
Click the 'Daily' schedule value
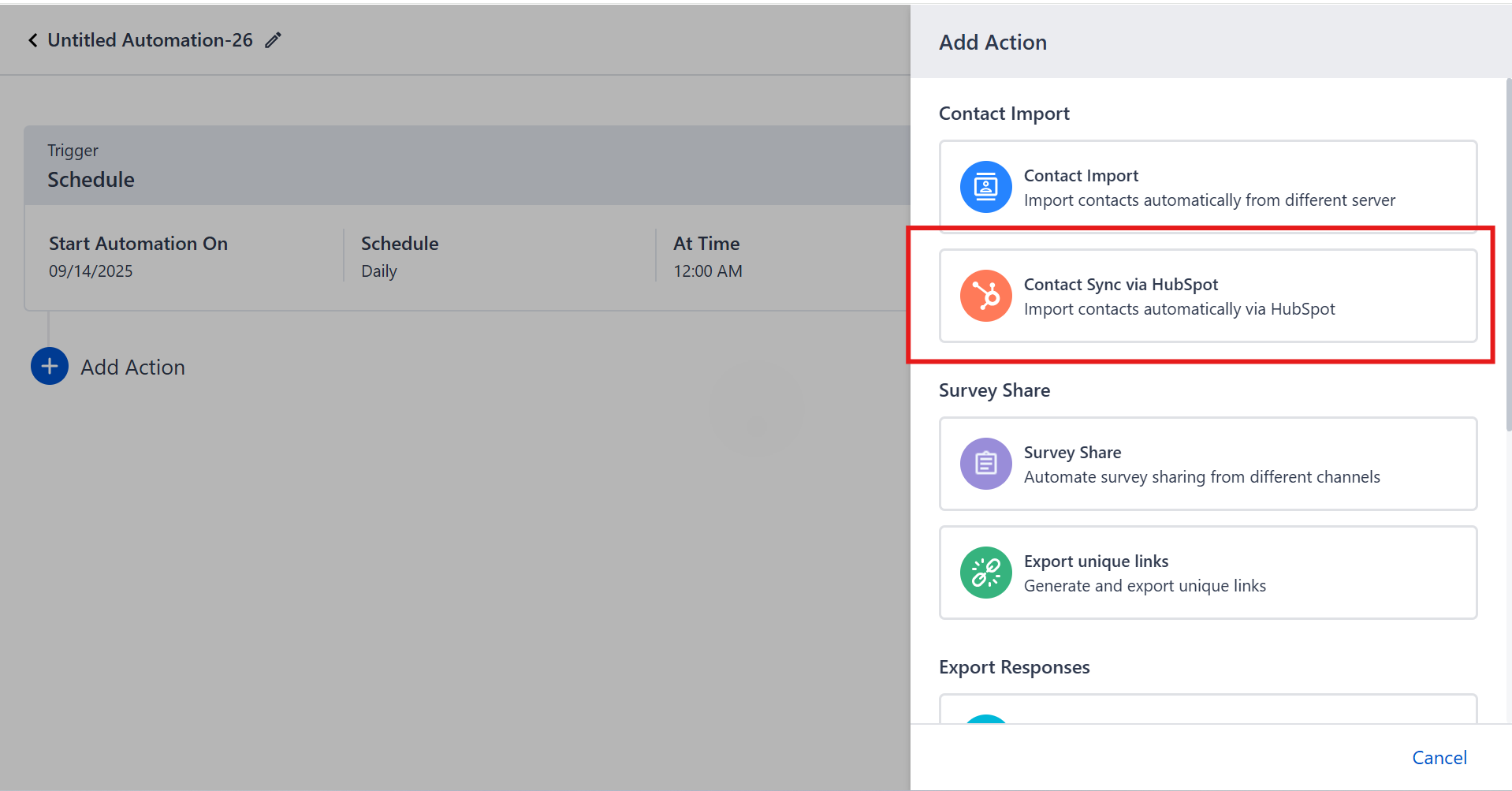point(378,271)
